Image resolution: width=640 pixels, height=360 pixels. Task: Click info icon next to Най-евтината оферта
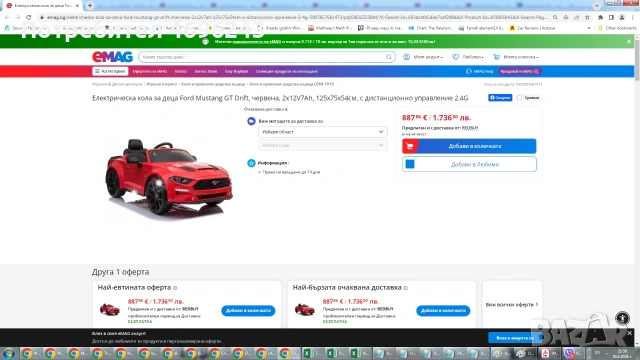(175, 288)
